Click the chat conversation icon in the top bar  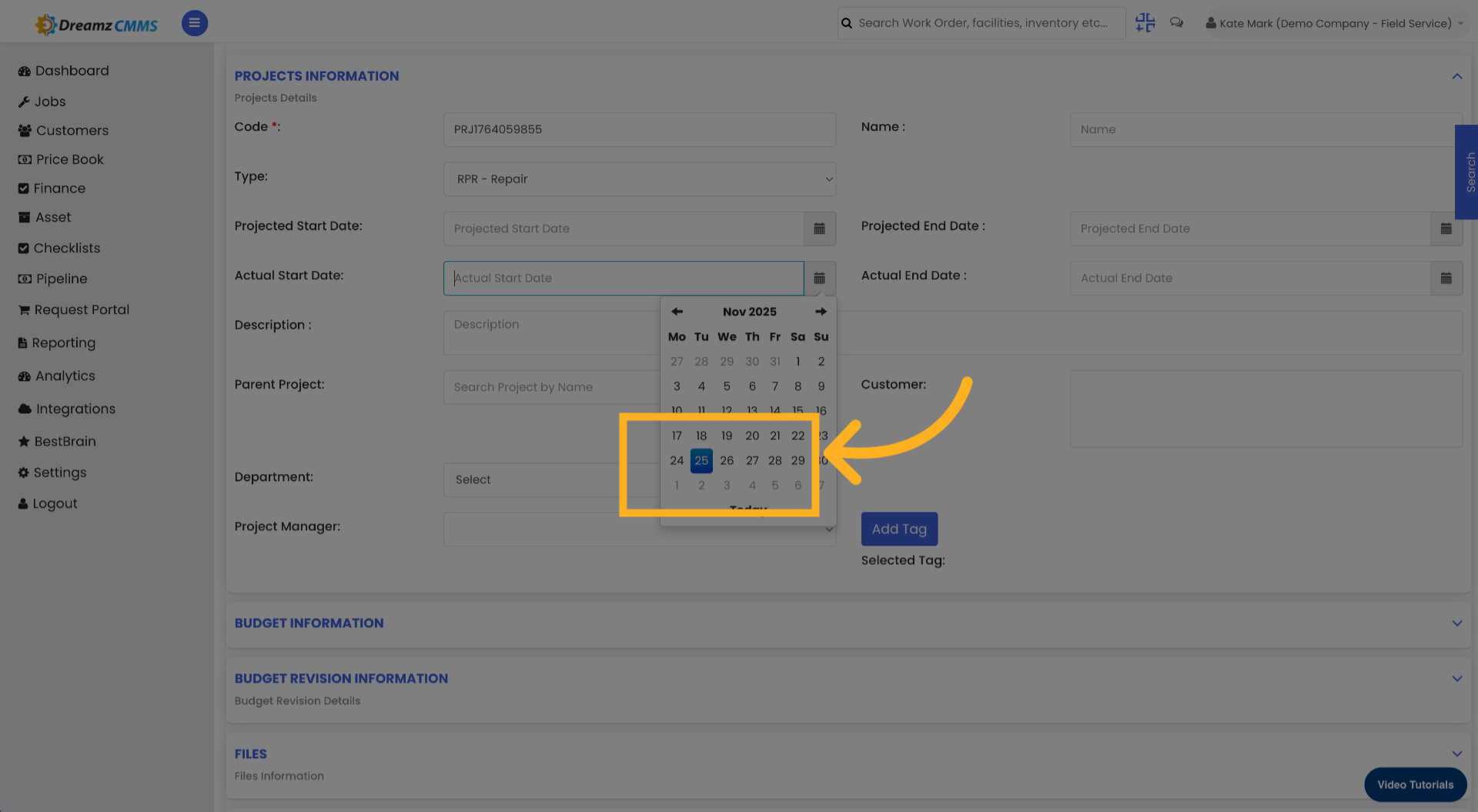click(x=1176, y=22)
